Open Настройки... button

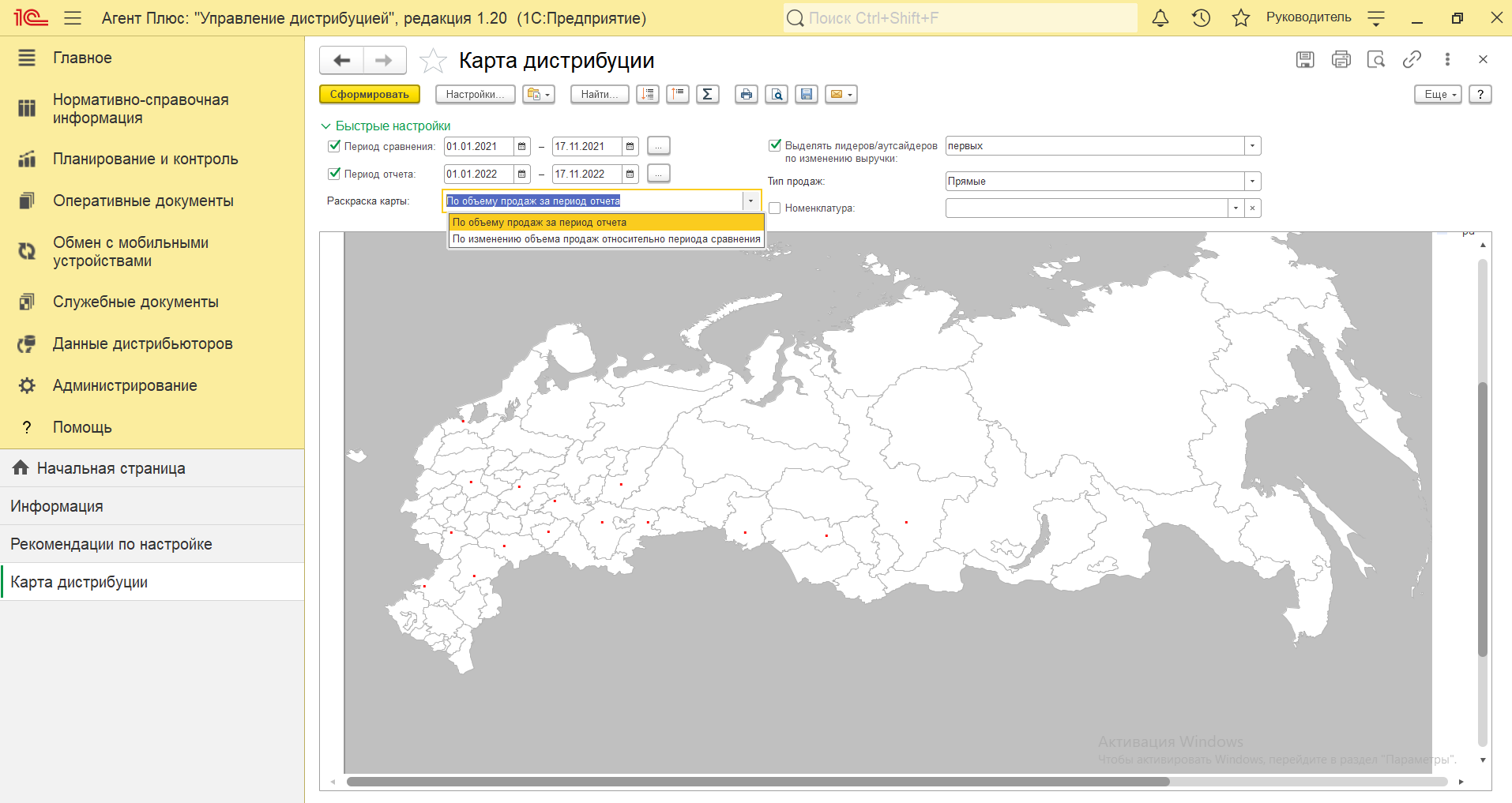point(475,94)
